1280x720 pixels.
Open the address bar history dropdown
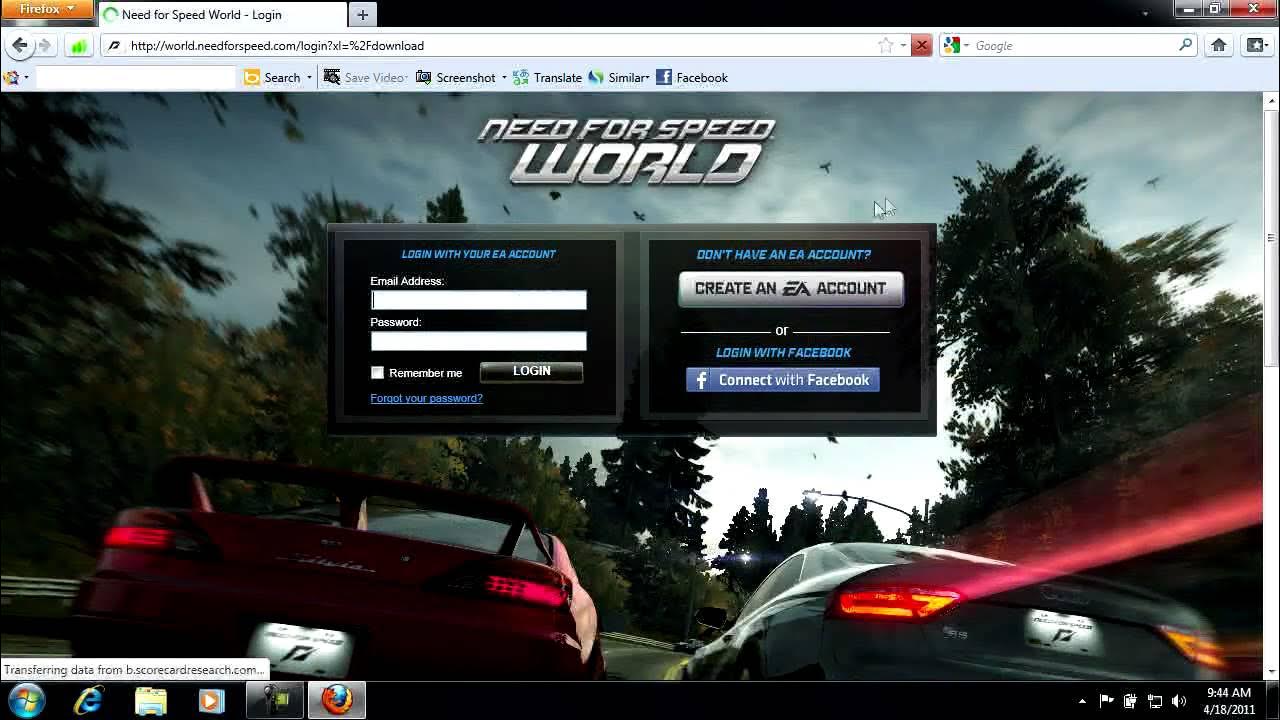[902, 45]
